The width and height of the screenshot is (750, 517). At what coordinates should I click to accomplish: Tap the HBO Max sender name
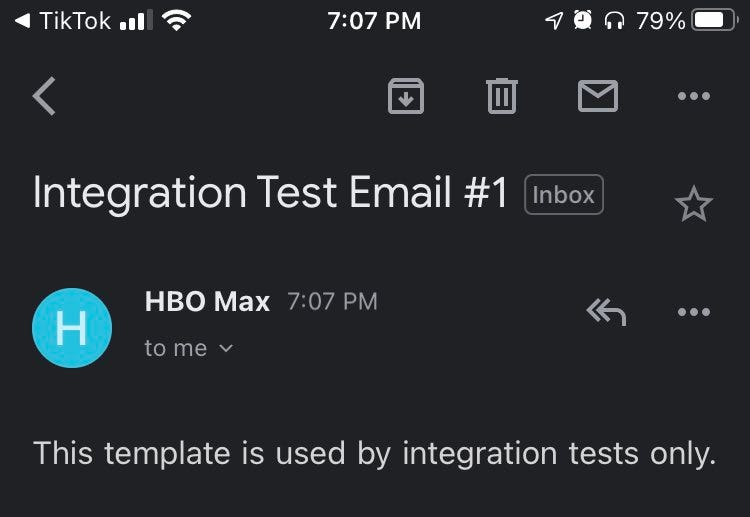point(207,302)
